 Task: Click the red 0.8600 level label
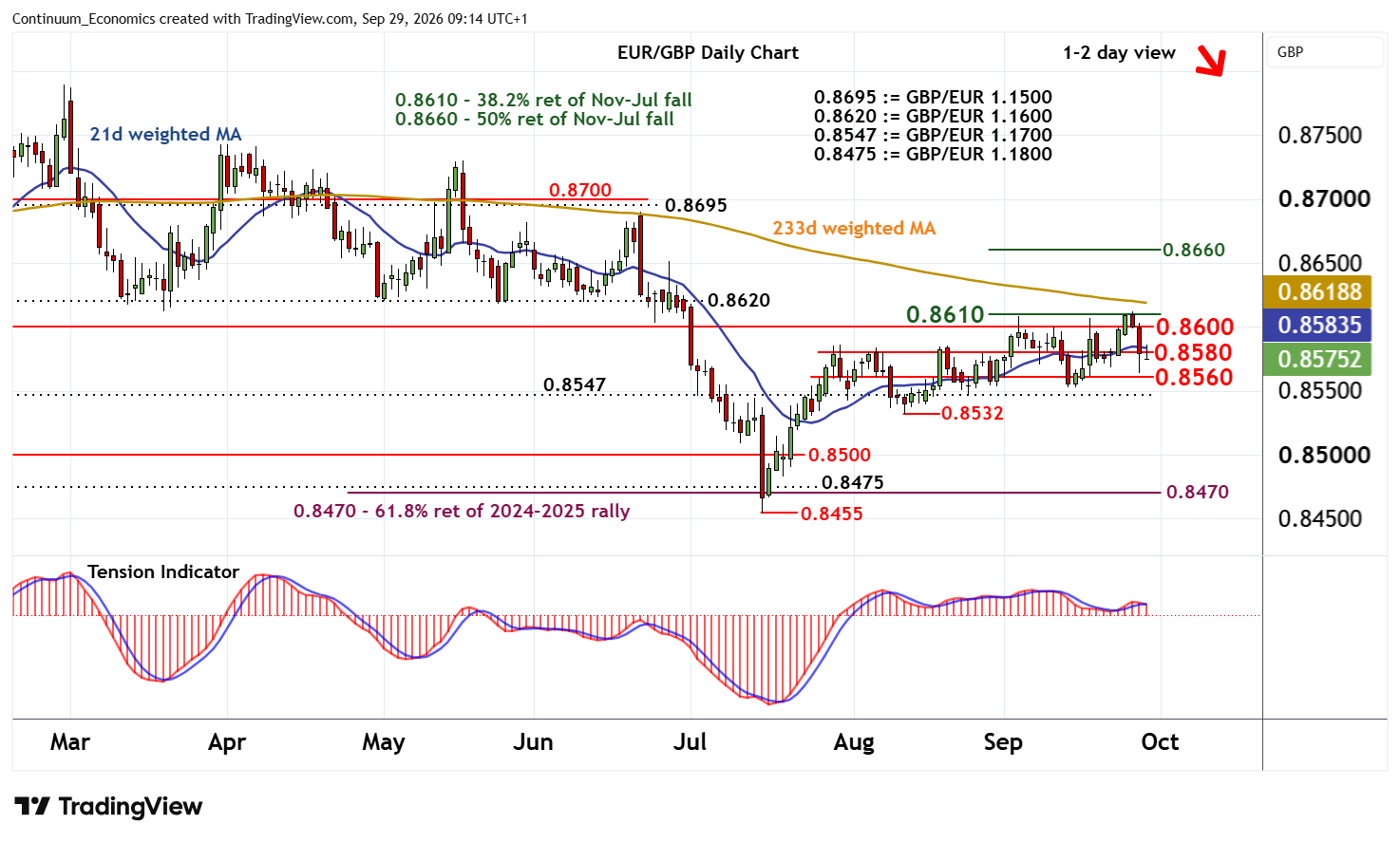pyautogui.click(x=1194, y=327)
